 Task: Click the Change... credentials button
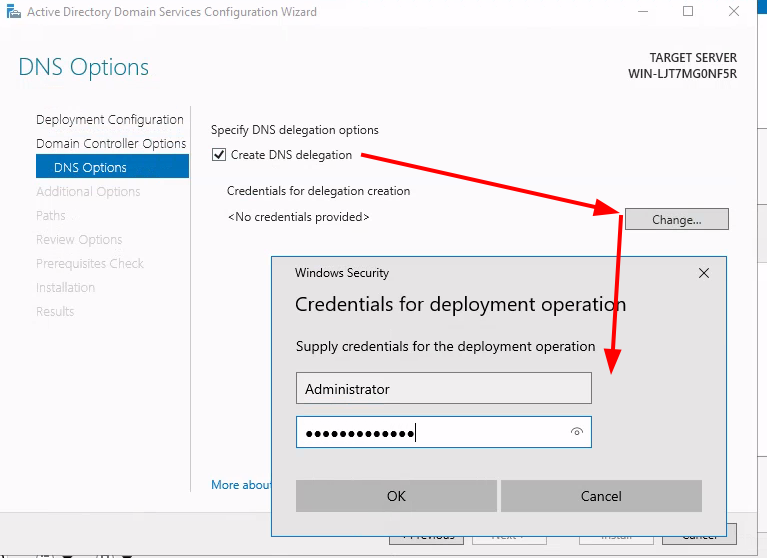677,220
